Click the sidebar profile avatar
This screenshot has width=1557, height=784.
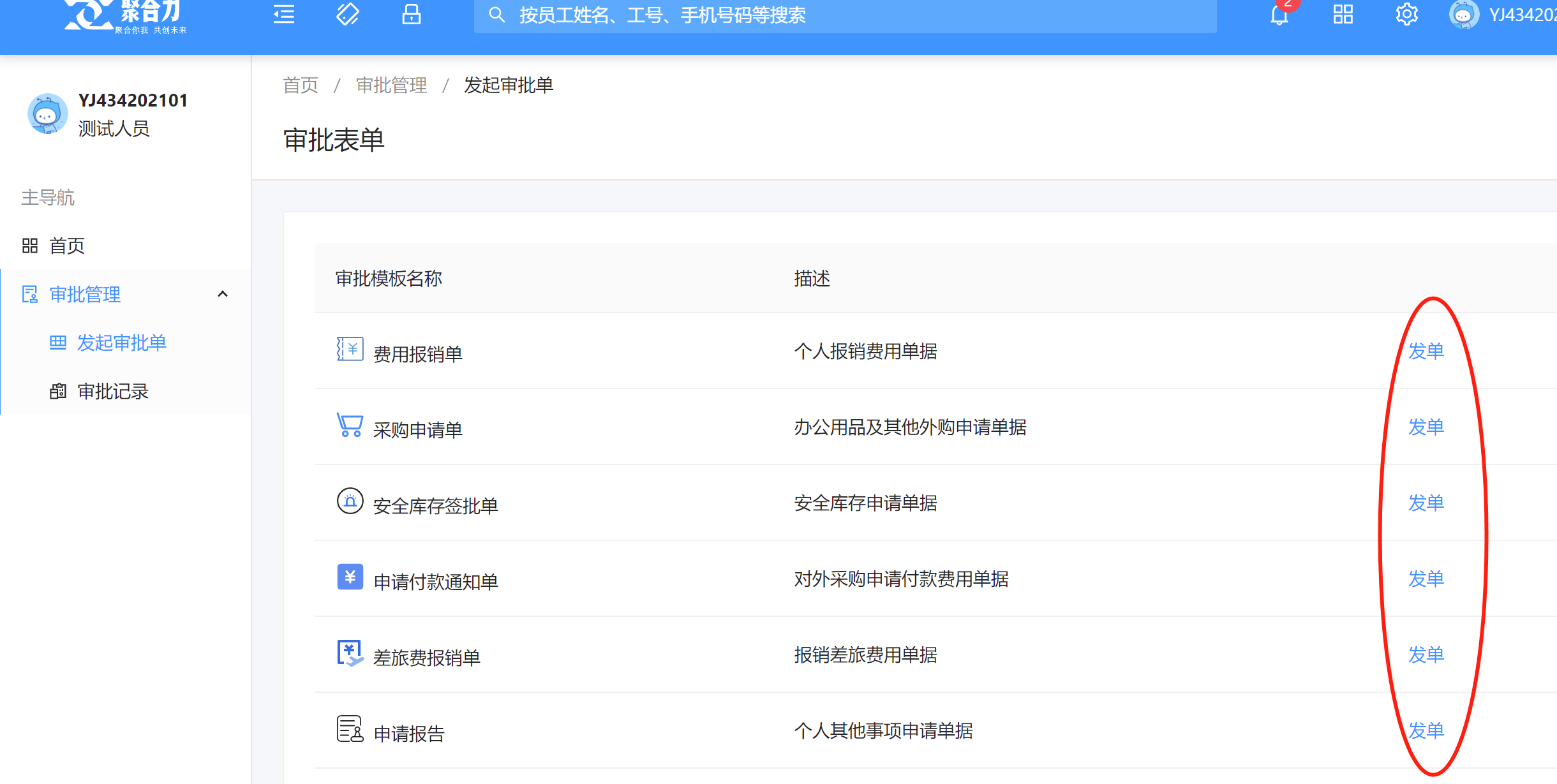47,114
